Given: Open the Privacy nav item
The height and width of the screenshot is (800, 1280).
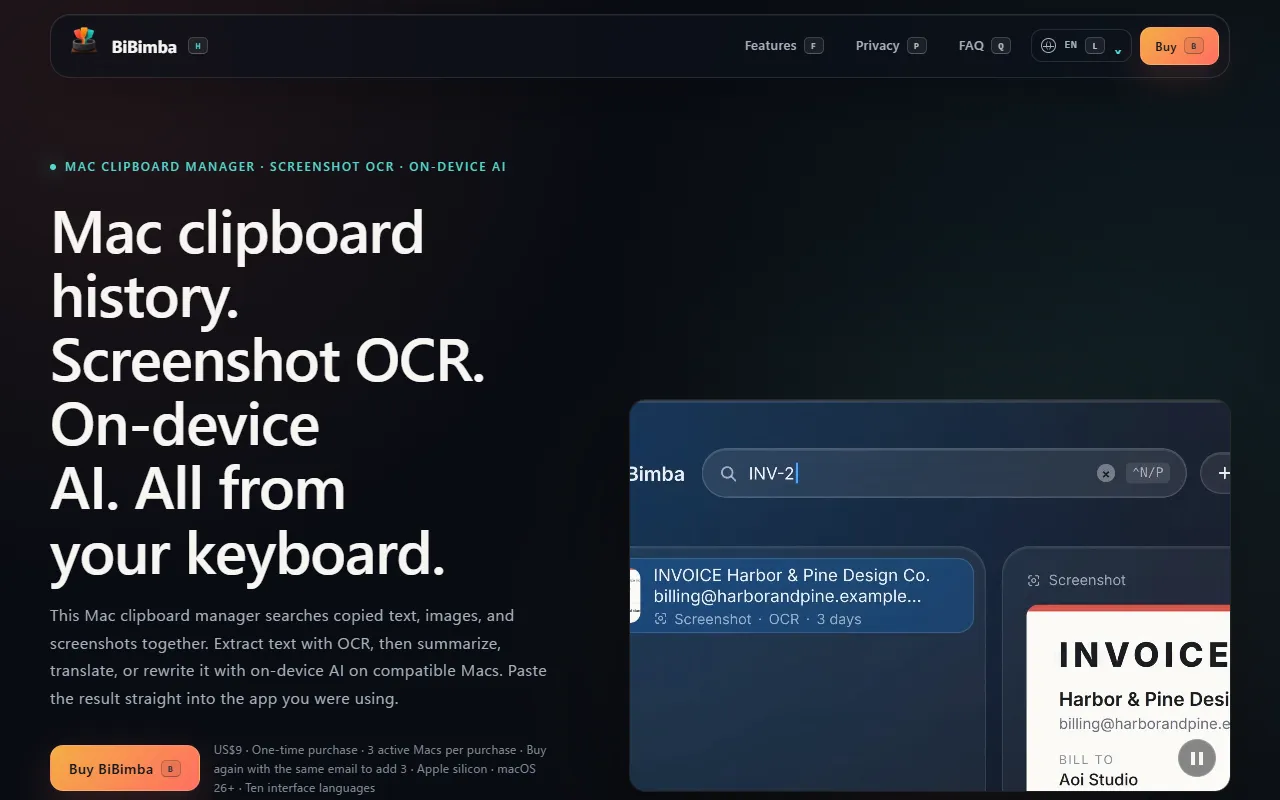Looking at the screenshot, I should coord(891,46).
